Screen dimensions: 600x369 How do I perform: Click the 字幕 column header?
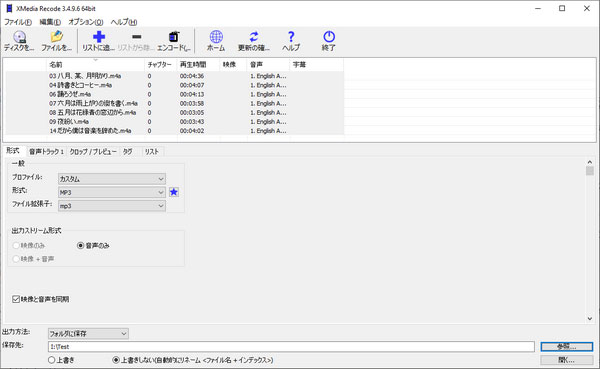coord(316,65)
